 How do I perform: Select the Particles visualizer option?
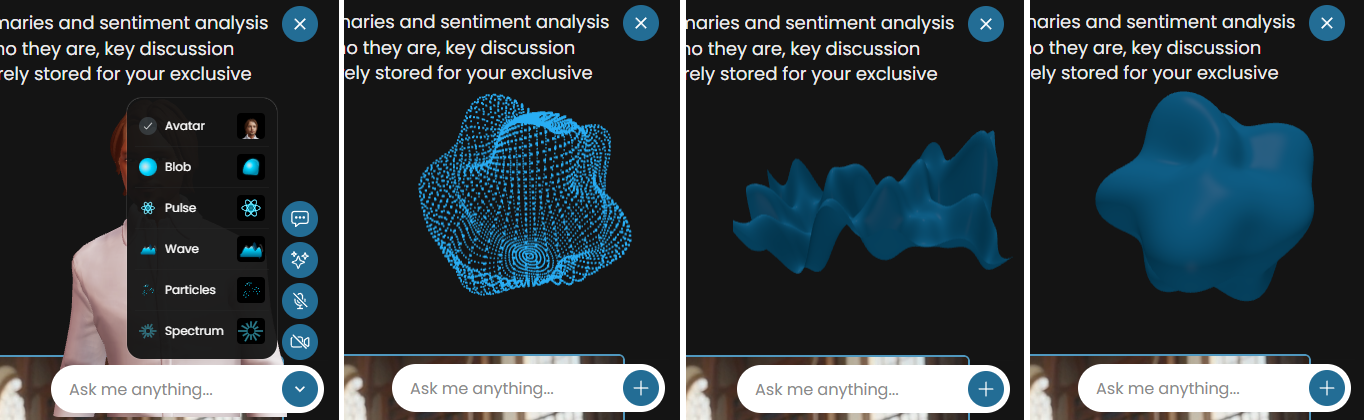tap(190, 290)
